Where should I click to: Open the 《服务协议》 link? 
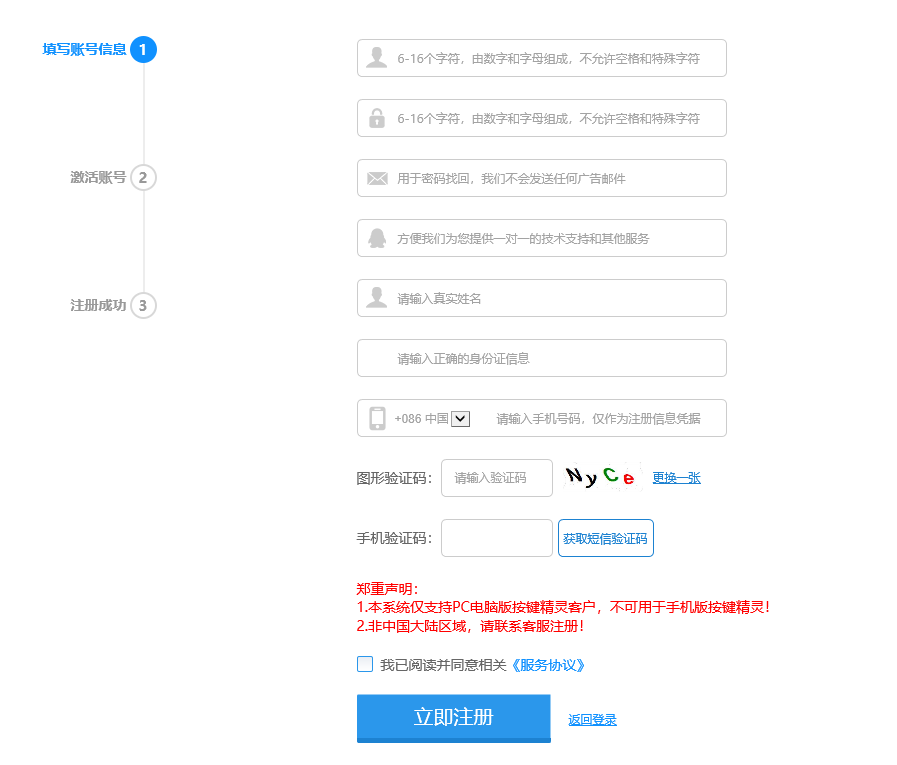pyautogui.click(x=547, y=665)
